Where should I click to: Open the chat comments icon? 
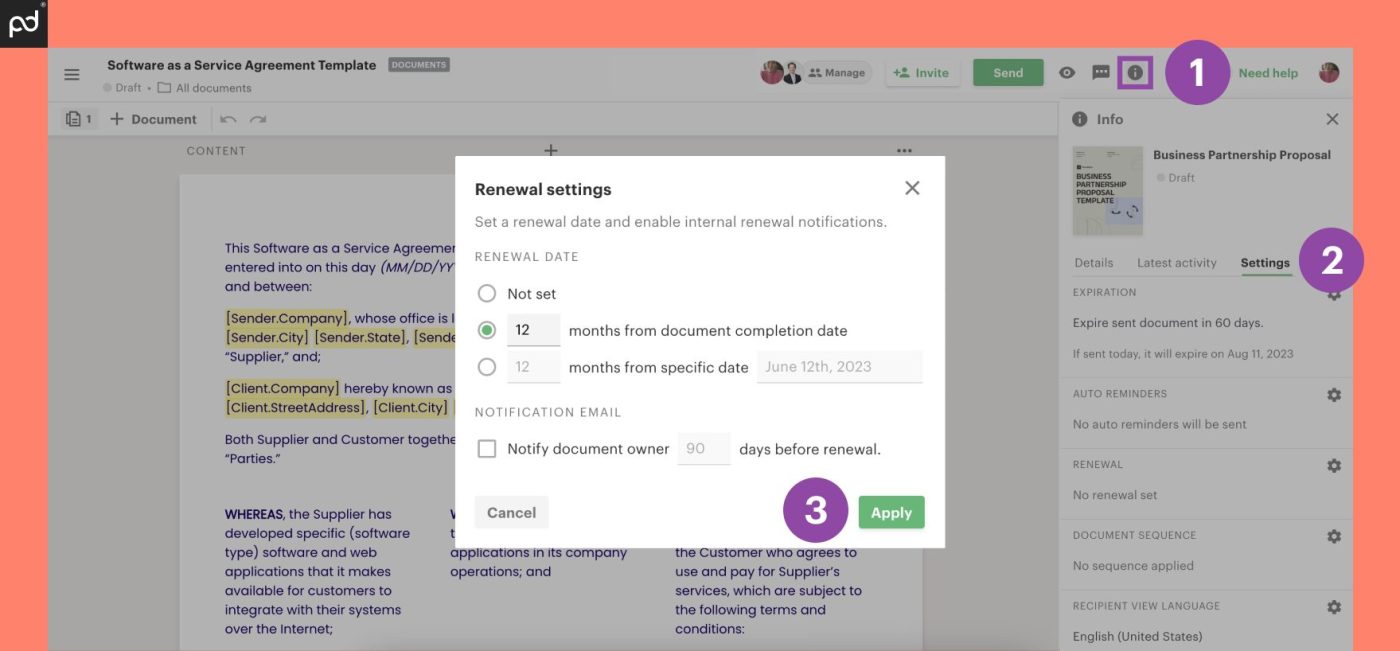tap(1101, 73)
